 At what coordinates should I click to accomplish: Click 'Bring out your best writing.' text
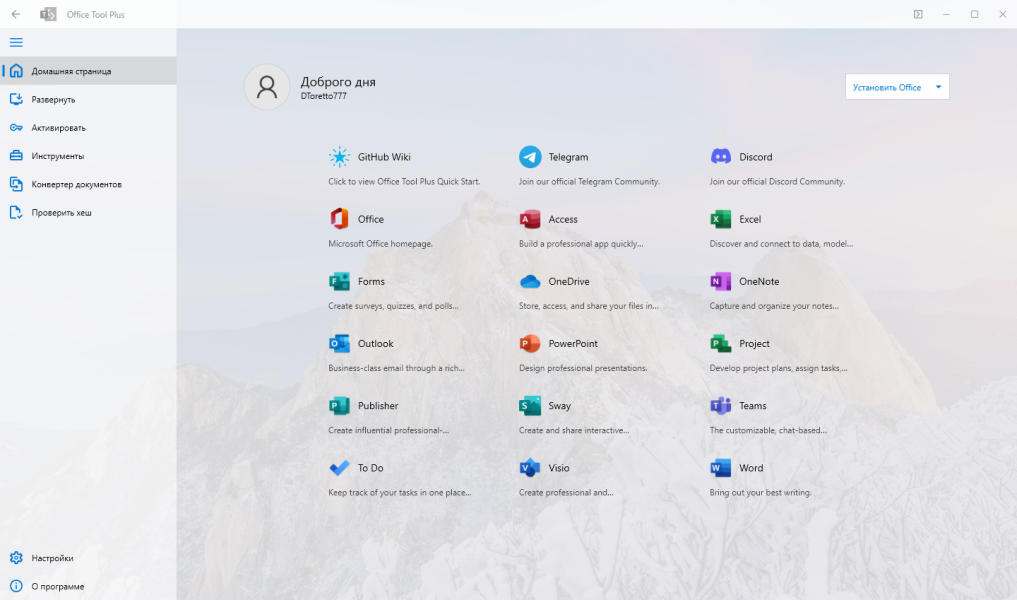point(760,493)
